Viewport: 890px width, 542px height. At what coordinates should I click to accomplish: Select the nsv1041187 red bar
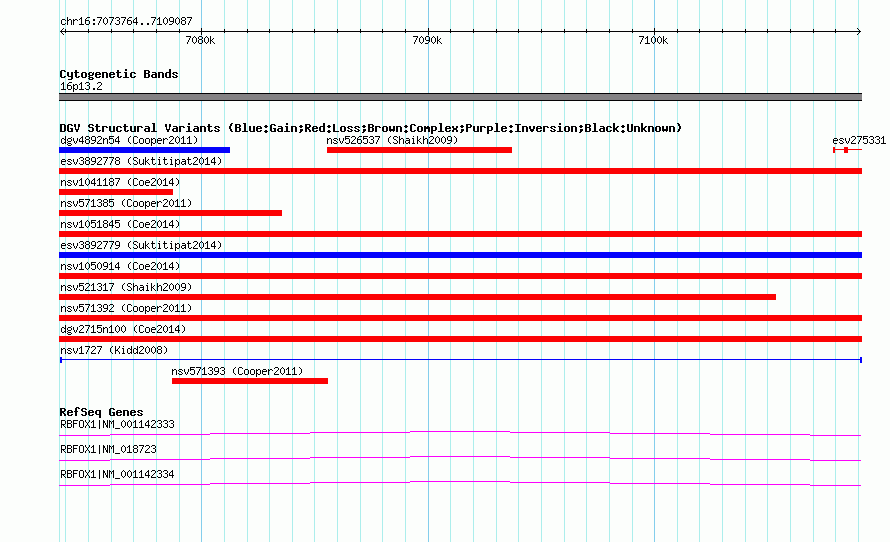point(116,192)
